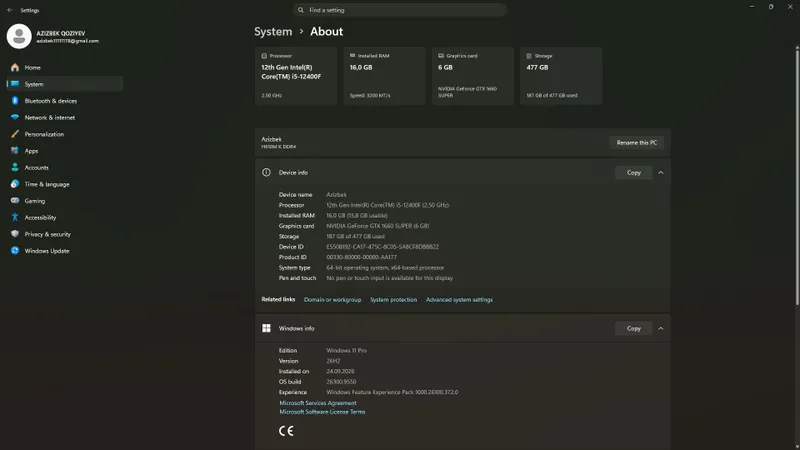800x450 pixels.
Task: Click the Processor summary card
Action: pos(296,76)
